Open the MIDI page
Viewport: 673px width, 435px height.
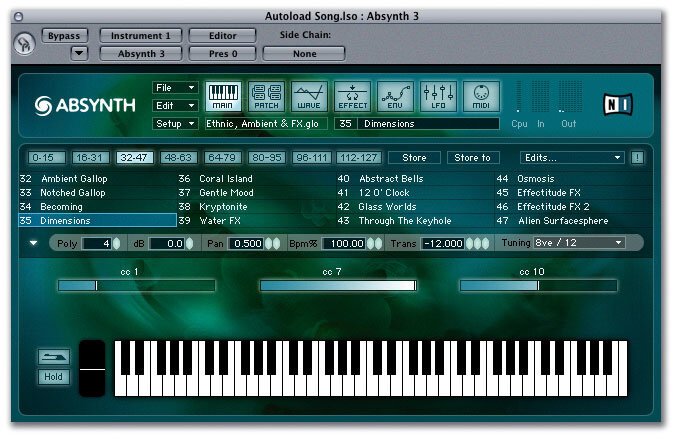click(x=481, y=96)
